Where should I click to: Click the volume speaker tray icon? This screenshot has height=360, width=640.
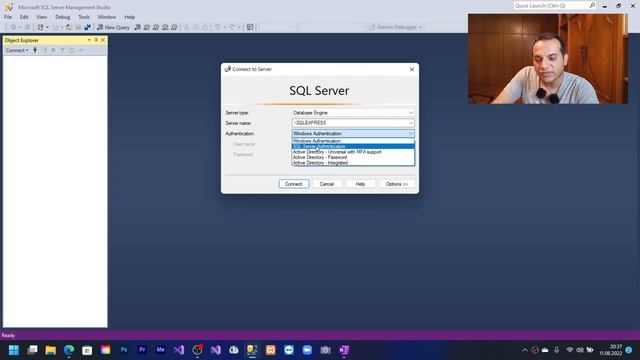(580, 350)
